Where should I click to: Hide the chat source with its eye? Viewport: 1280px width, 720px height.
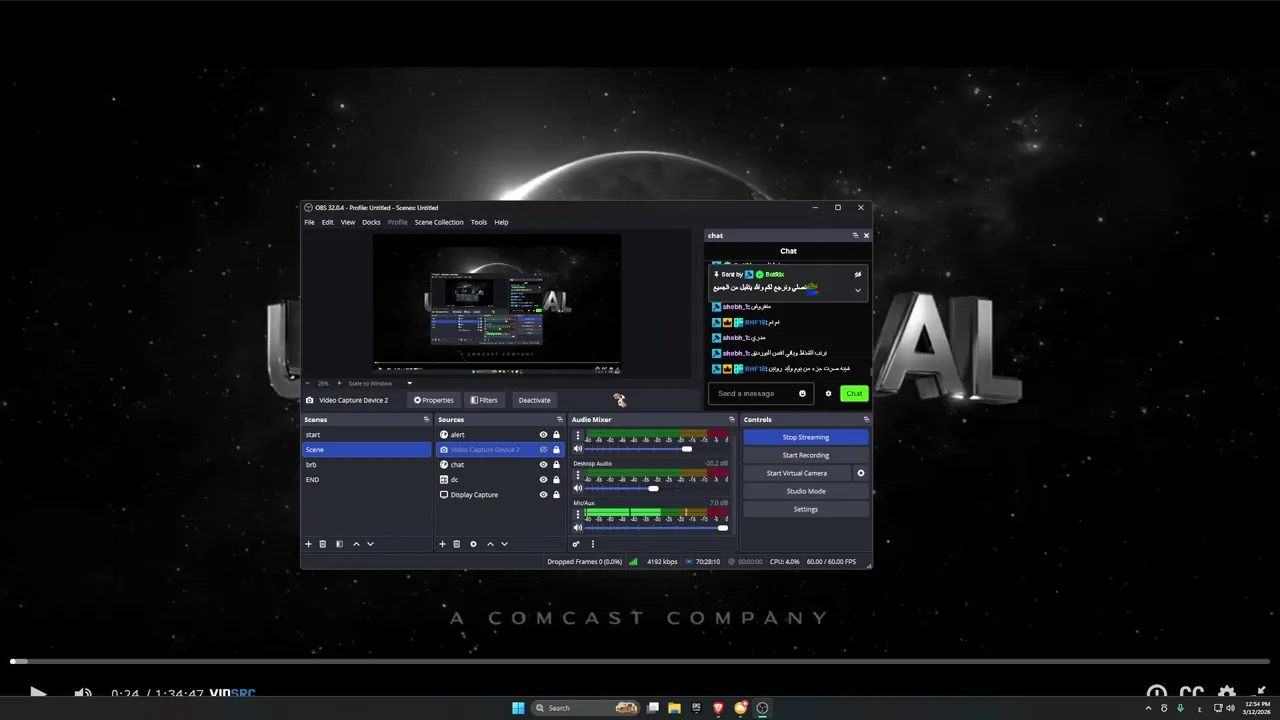point(543,465)
